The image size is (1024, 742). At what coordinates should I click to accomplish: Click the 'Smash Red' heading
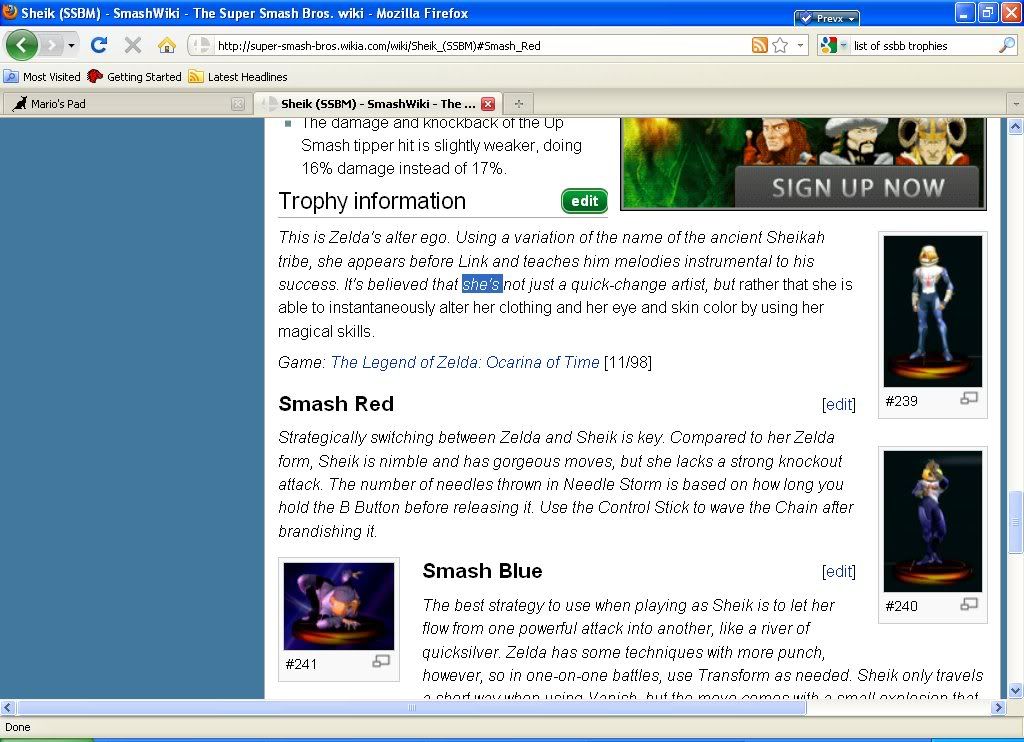coord(336,404)
